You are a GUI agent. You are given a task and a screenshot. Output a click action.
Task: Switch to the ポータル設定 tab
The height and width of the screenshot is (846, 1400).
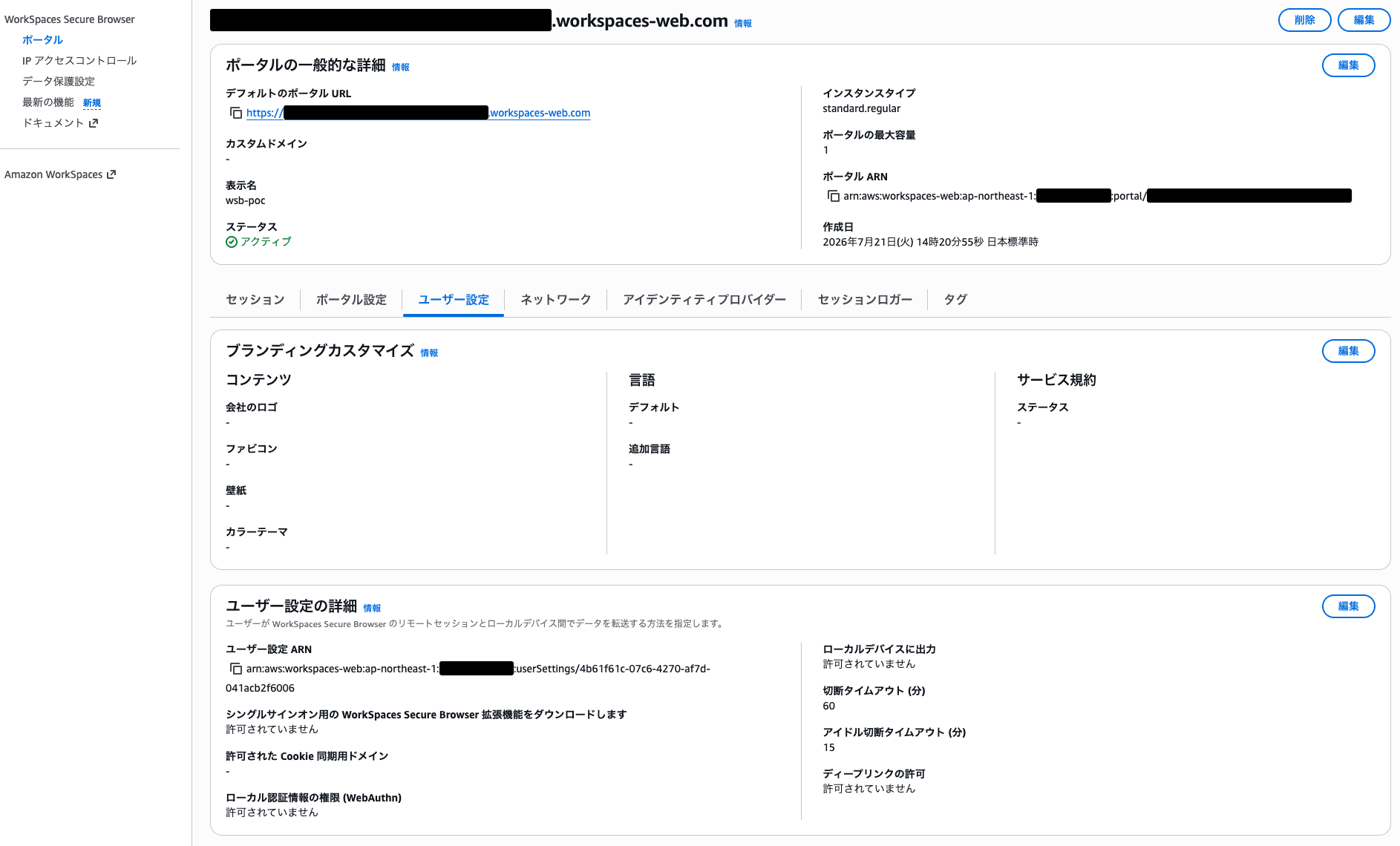[x=351, y=300]
